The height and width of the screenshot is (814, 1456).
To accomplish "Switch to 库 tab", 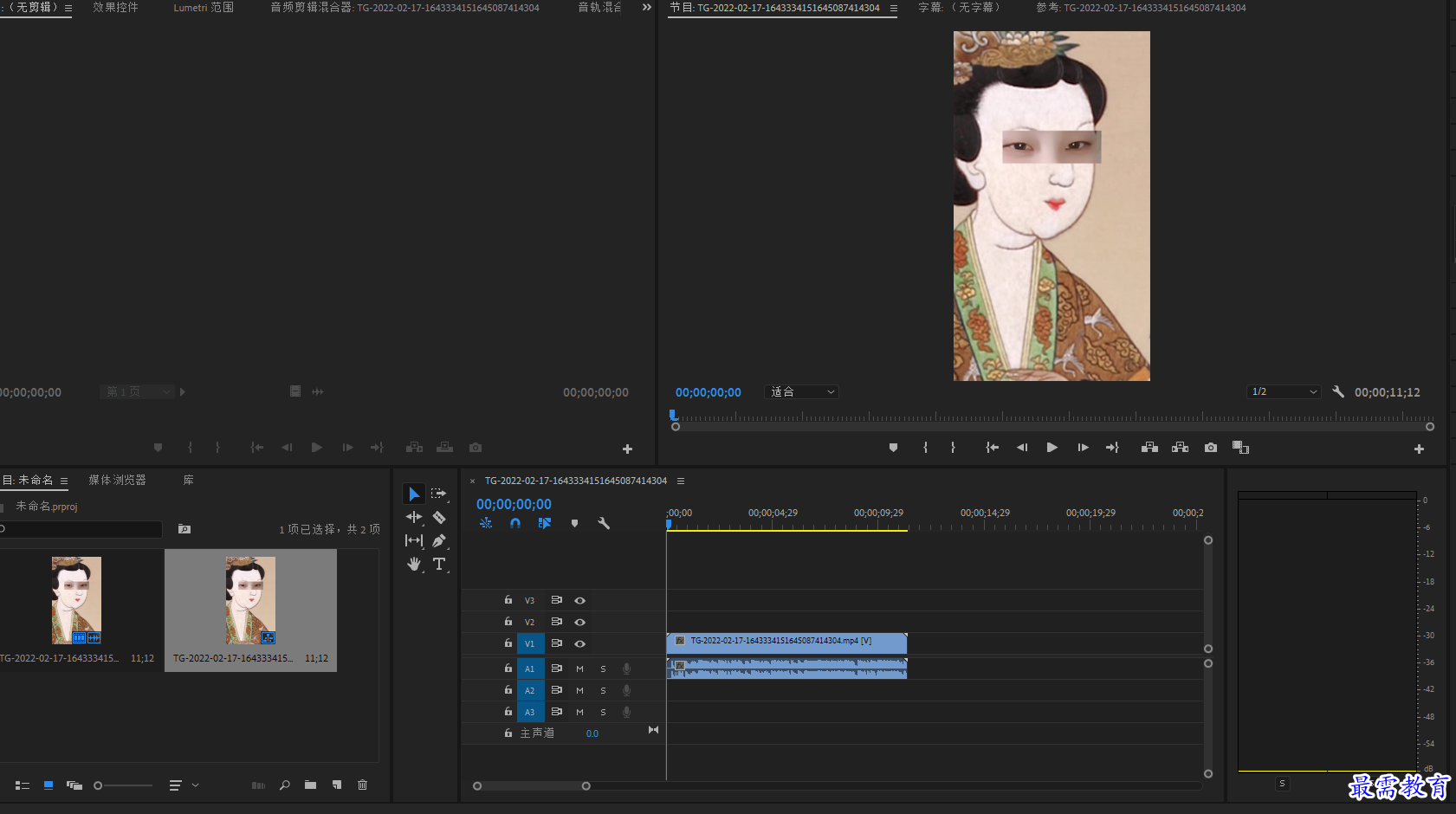I will pos(188,480).
